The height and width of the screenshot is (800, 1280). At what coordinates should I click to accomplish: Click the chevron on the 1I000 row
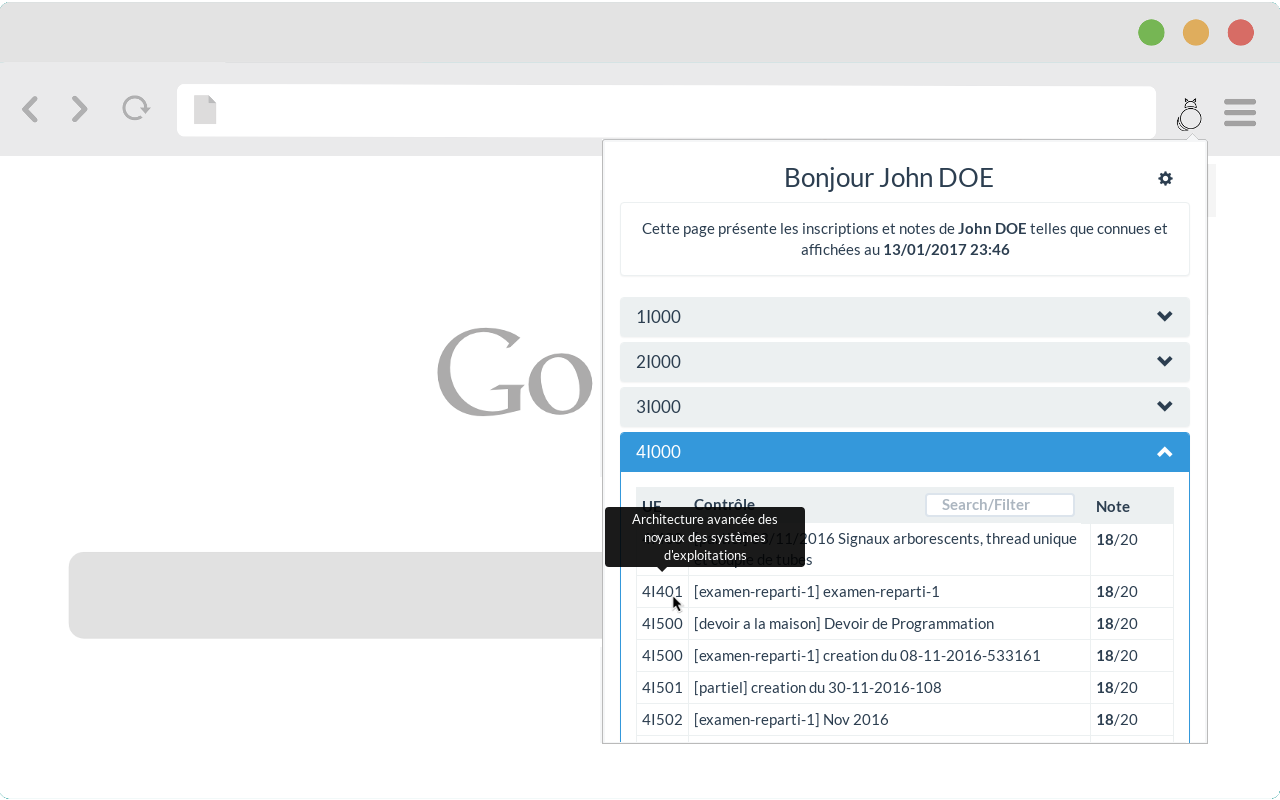(x=1165, y=317)
